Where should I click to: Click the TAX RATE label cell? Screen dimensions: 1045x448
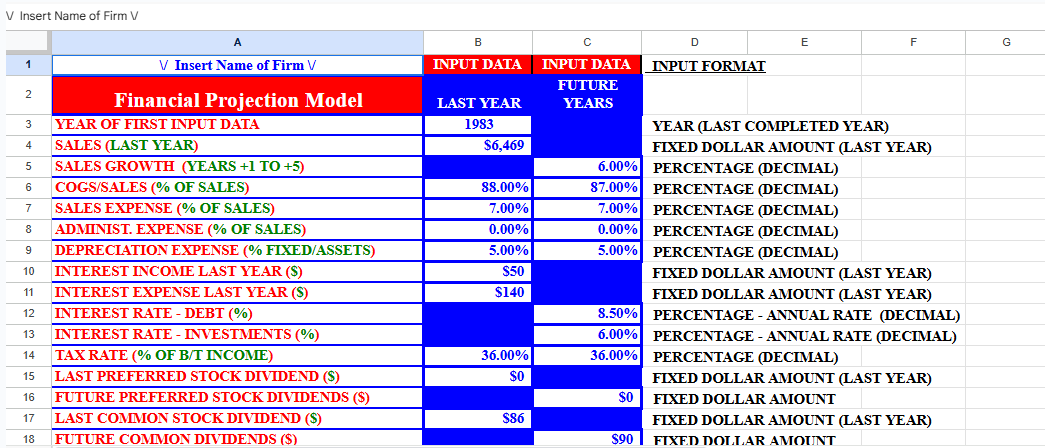[x=237, y=356]
